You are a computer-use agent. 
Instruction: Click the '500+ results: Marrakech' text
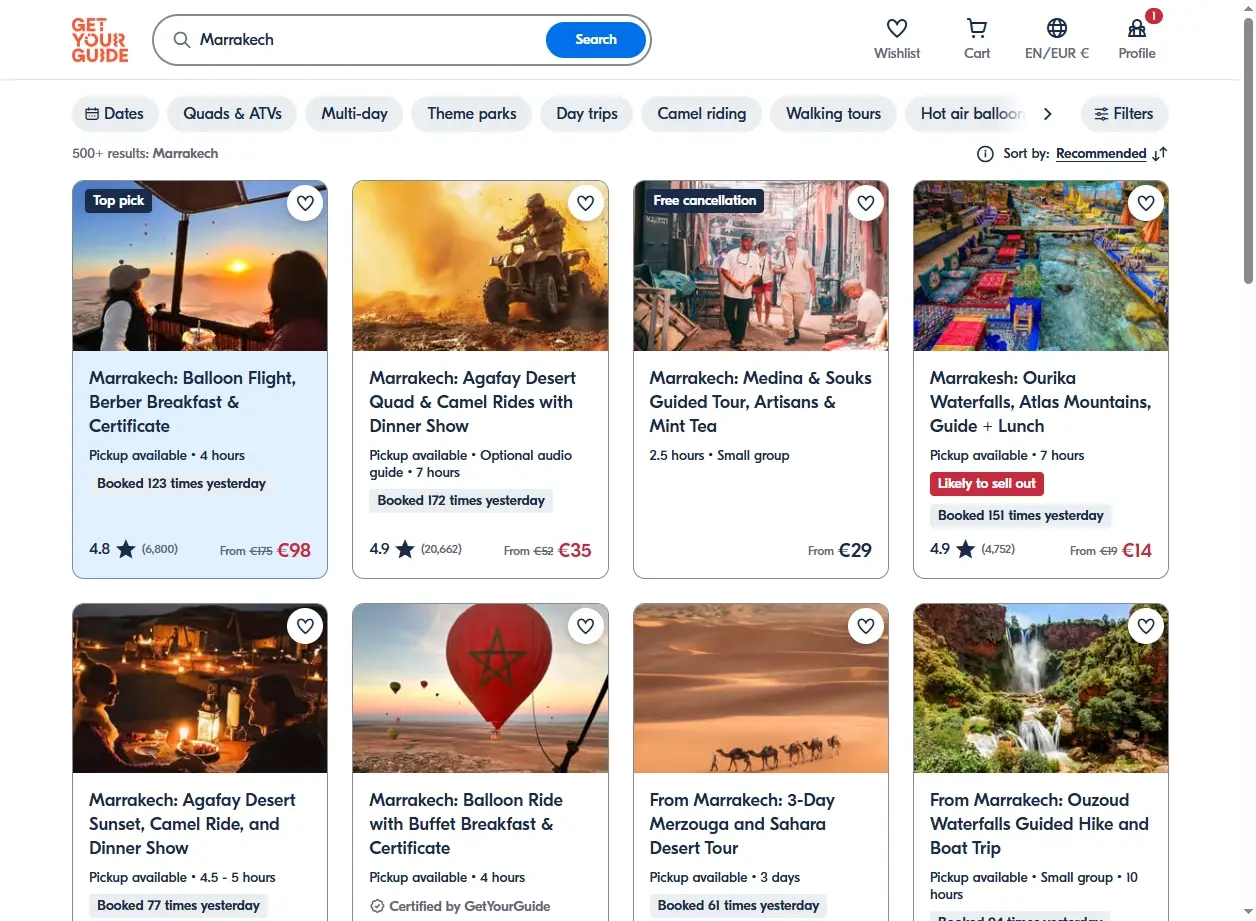[145, 154]
